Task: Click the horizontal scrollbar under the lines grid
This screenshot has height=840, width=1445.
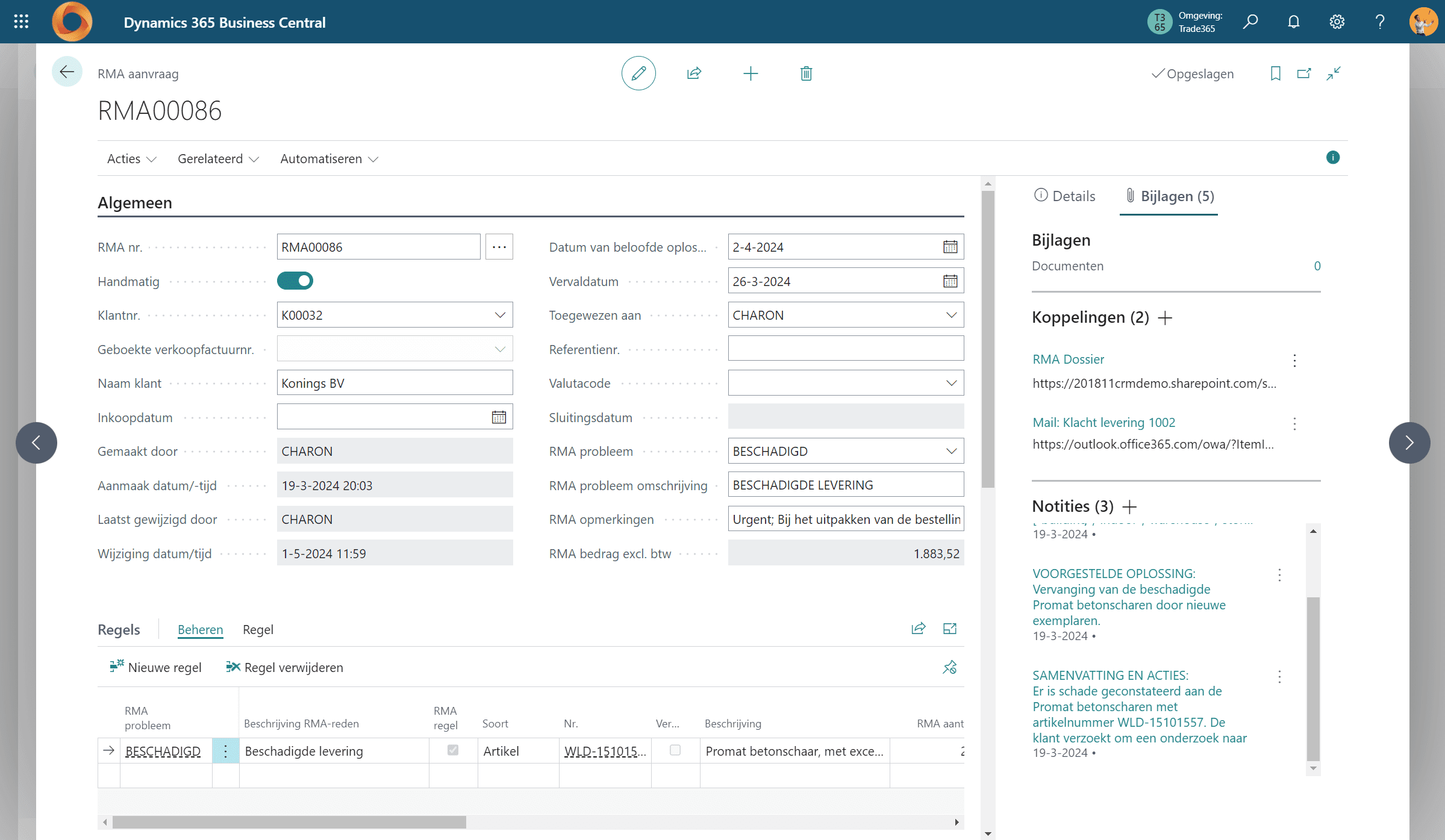Action: 289,822
